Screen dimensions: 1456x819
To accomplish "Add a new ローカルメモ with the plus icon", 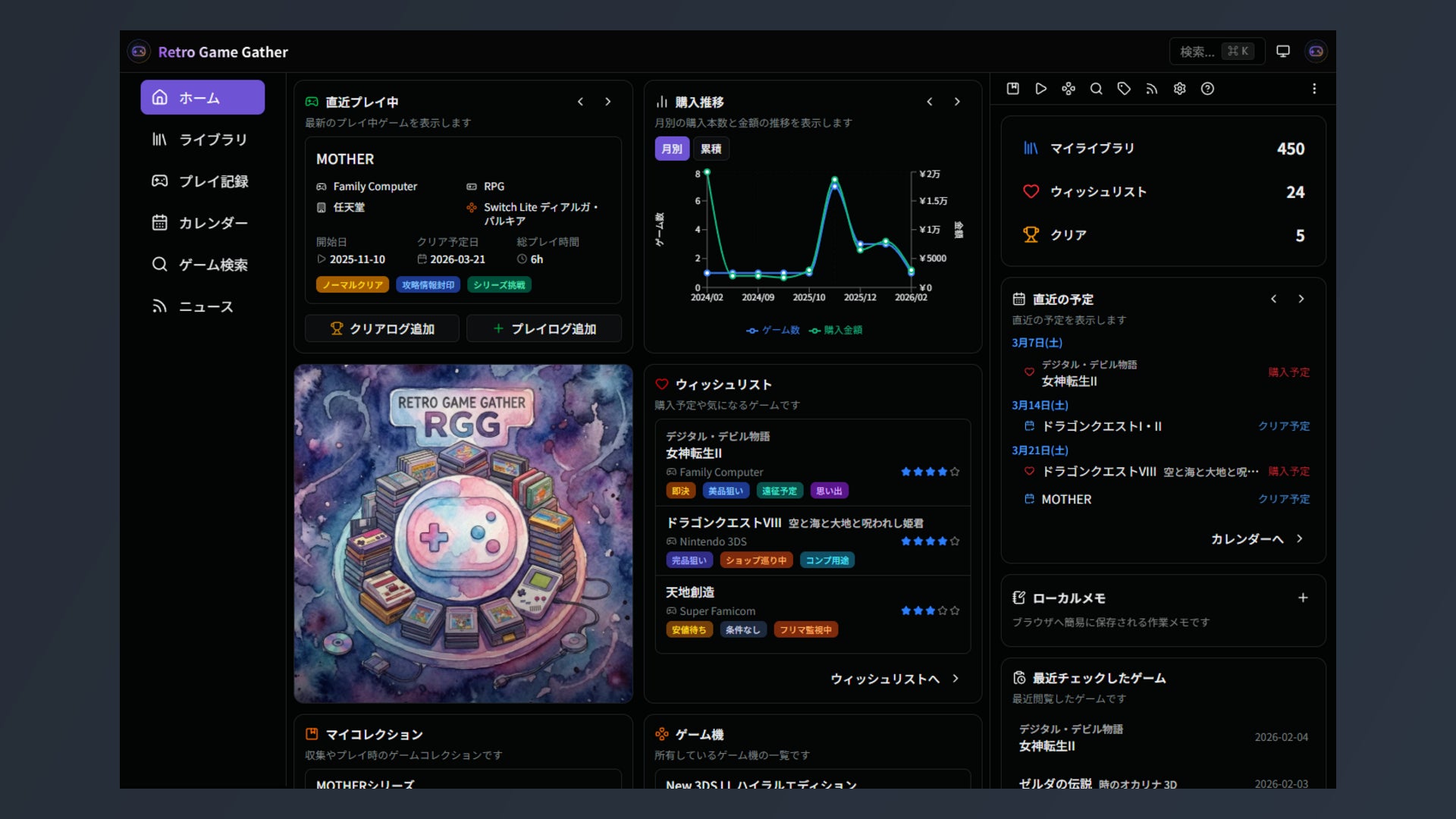I will 1303,598.
